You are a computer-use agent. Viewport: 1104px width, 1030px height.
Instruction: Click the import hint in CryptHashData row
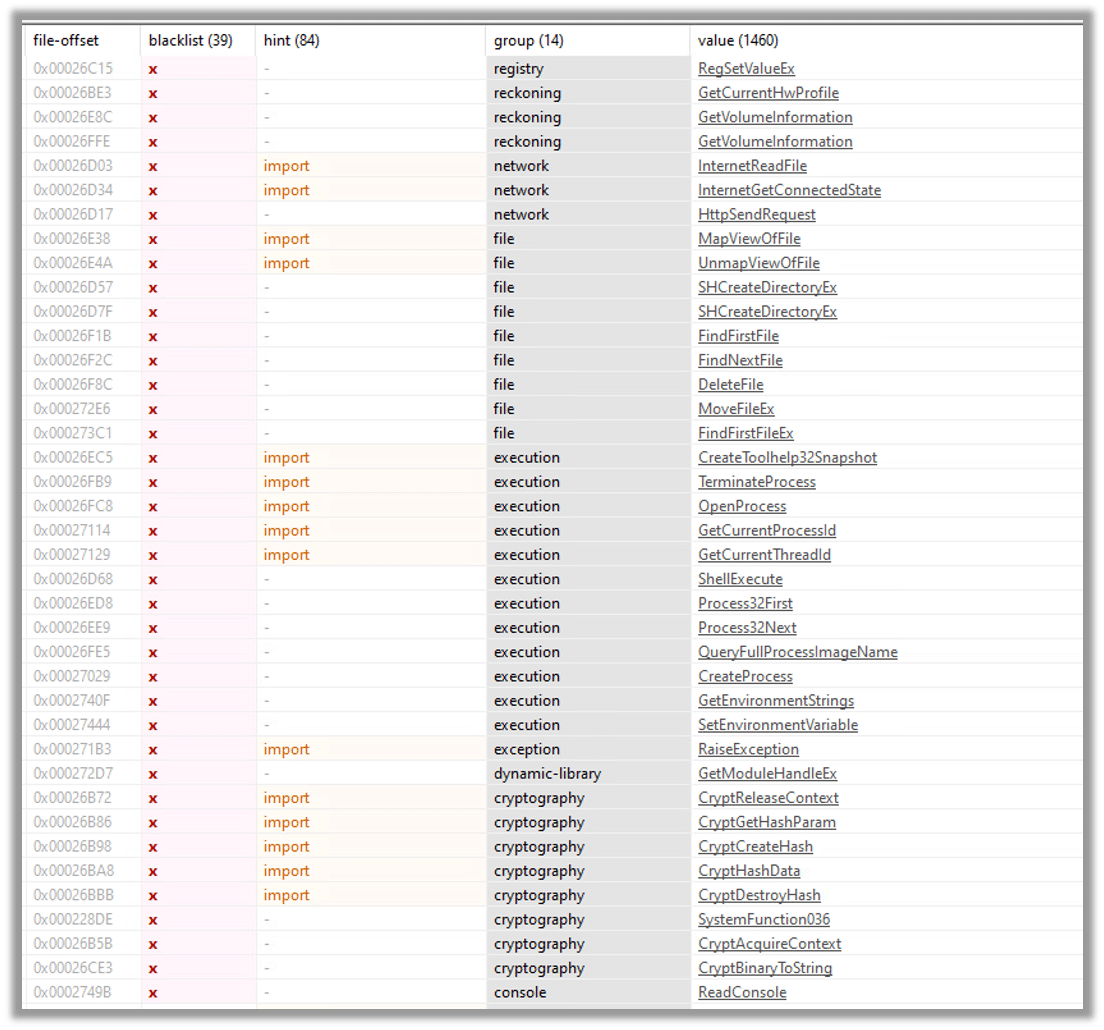pos(286,871)
